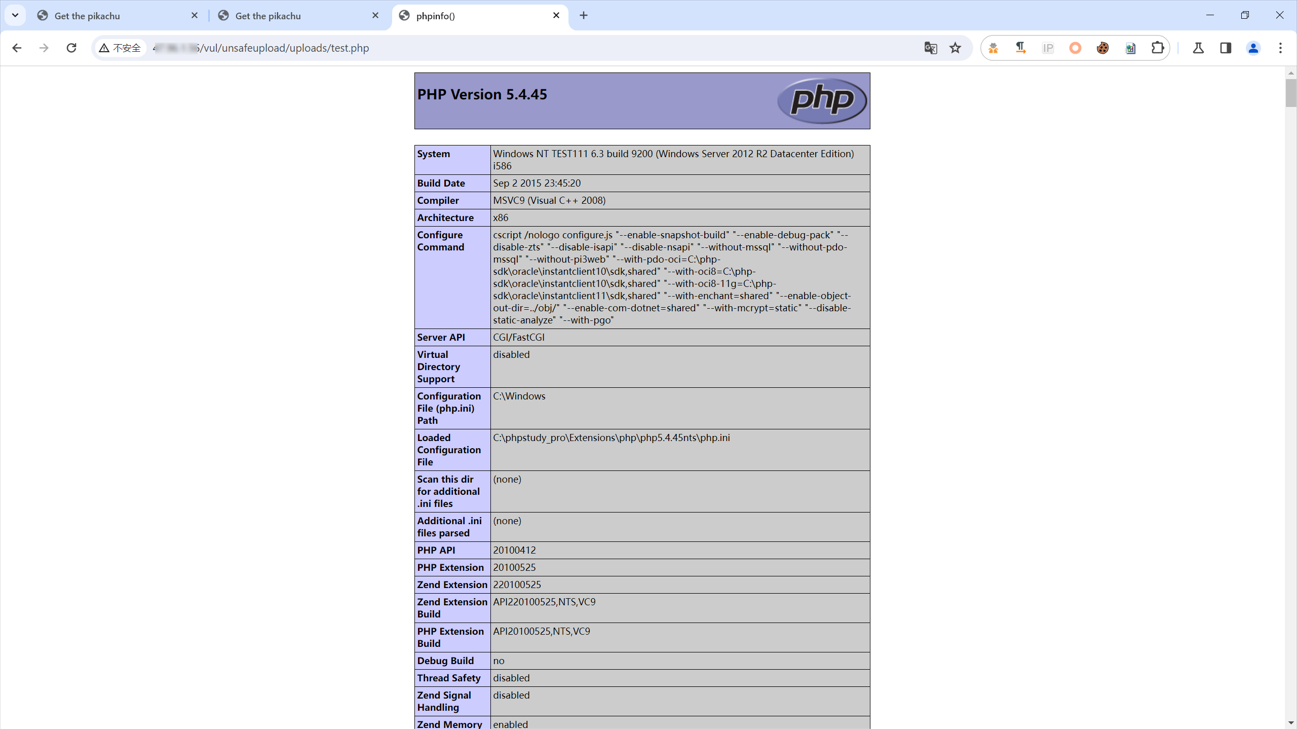Open the Extensions puzzle piece menu
This screenshot has height=729, width=1297.
click(1157, 48)
